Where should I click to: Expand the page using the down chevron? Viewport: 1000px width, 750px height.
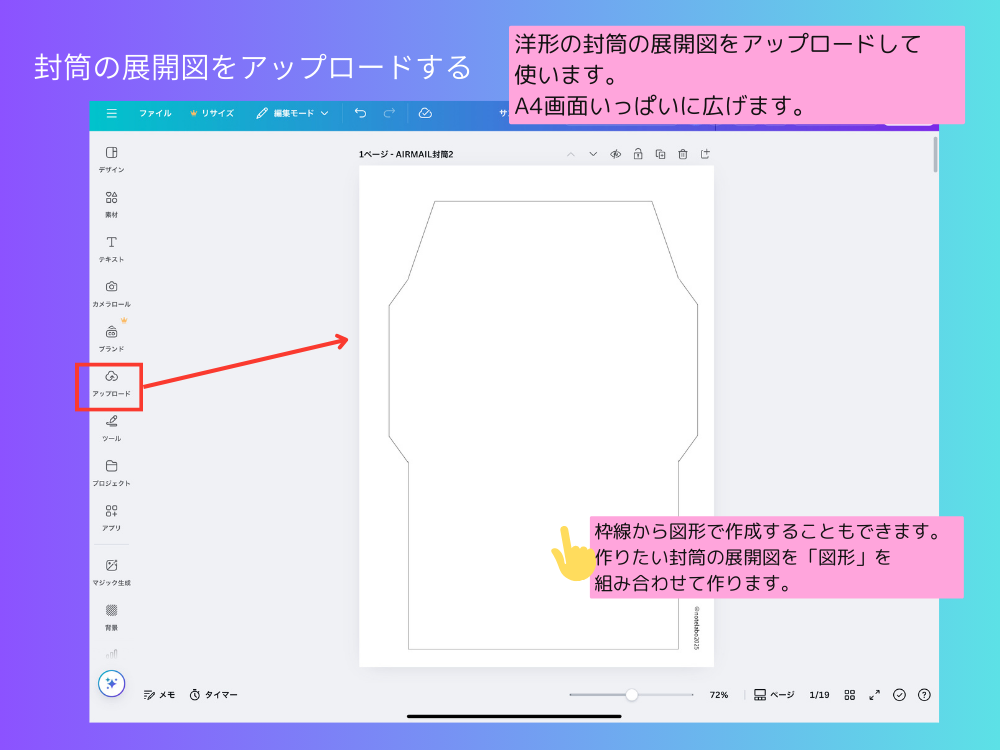(591, 154)
